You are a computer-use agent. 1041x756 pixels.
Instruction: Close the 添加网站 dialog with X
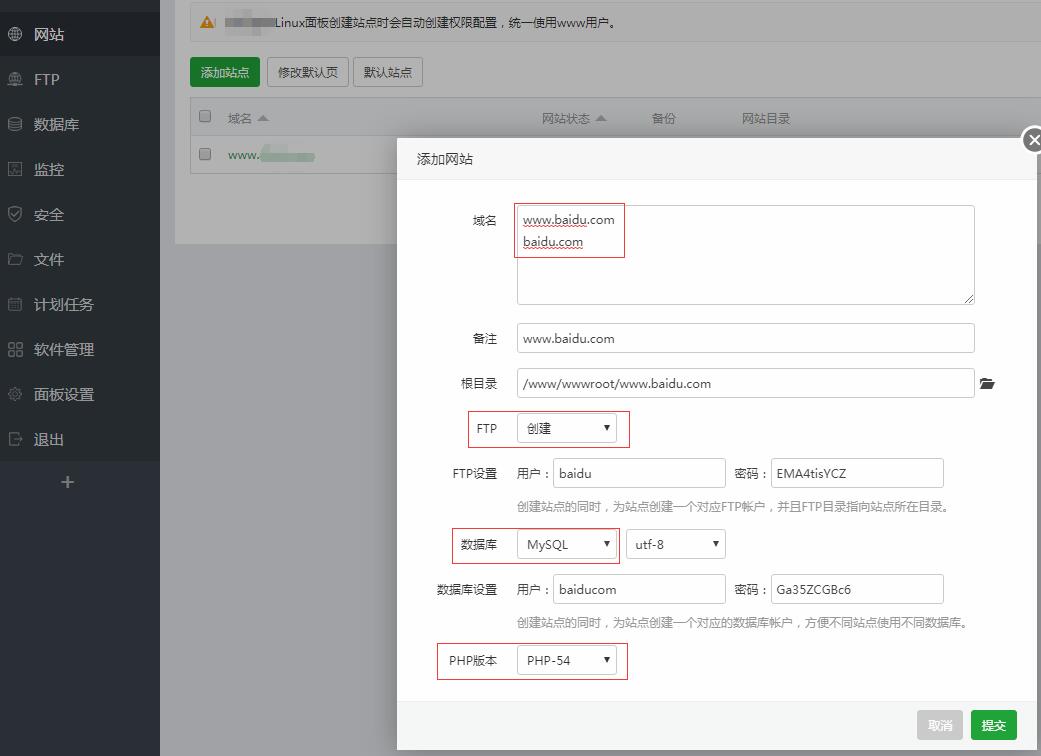1033,140
